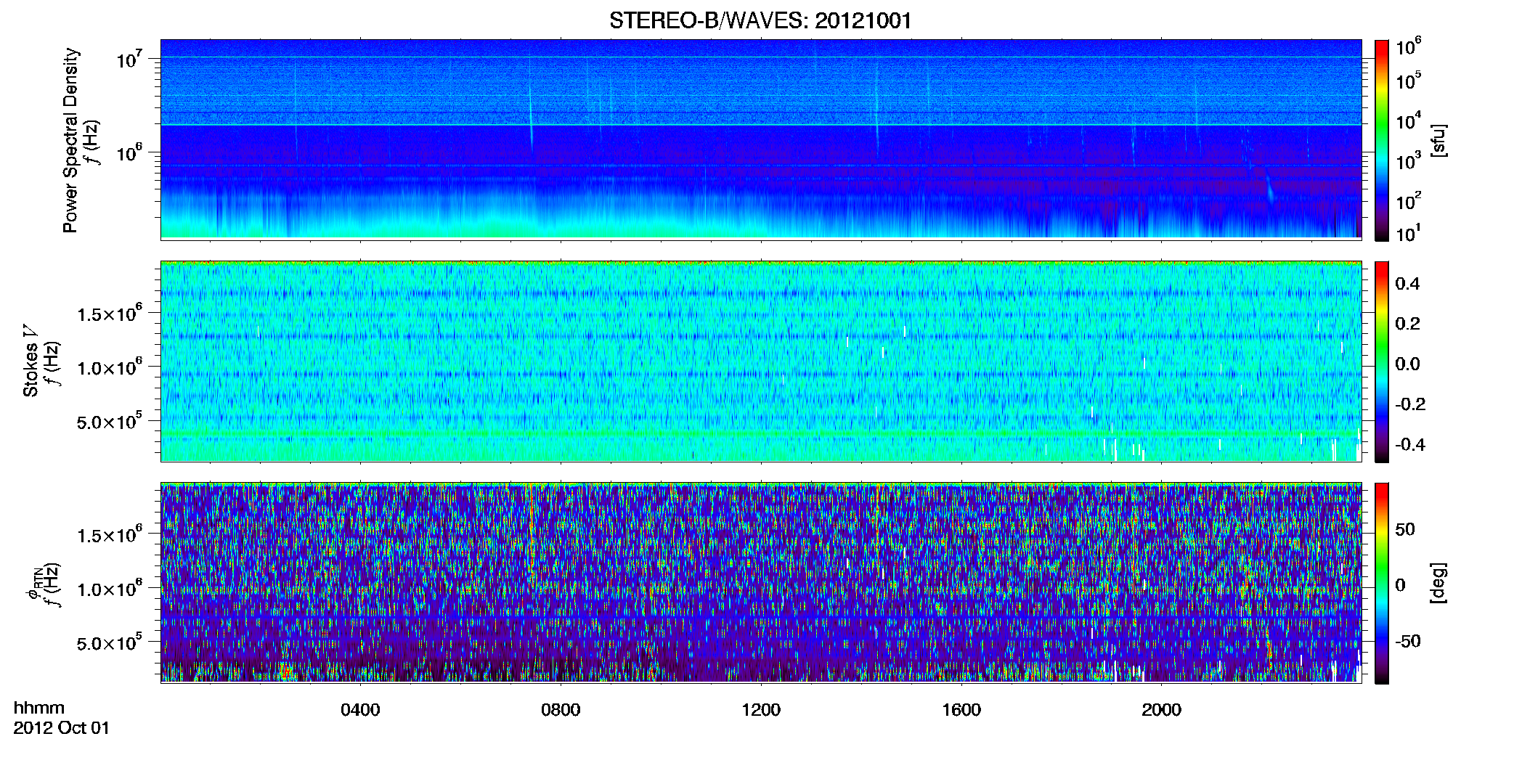Click the title "STEREO-B/WAVES: 20121001"
The image size is (1522, 784).
coord(760,20)
